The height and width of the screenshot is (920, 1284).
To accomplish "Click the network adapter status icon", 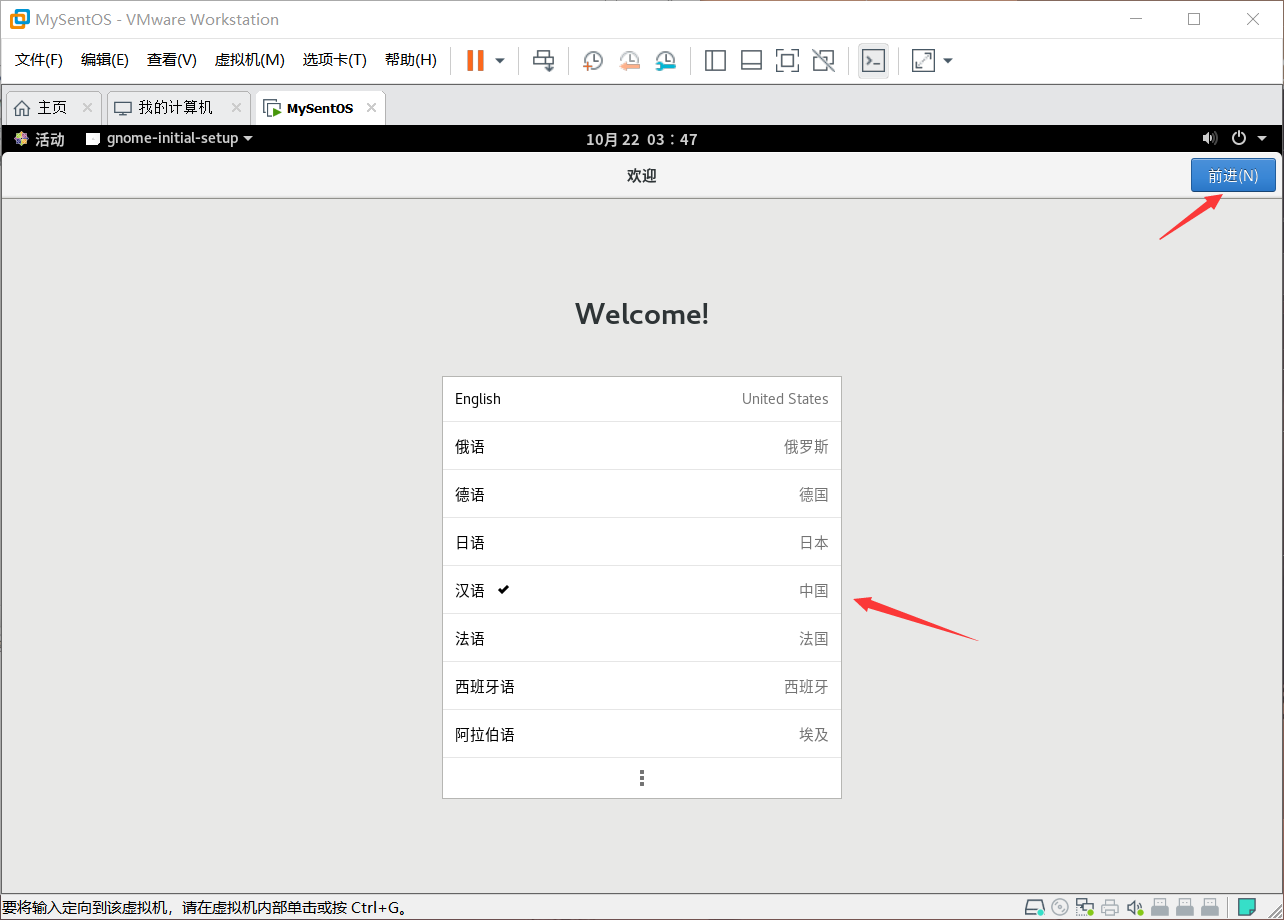I will [1085, 907].
